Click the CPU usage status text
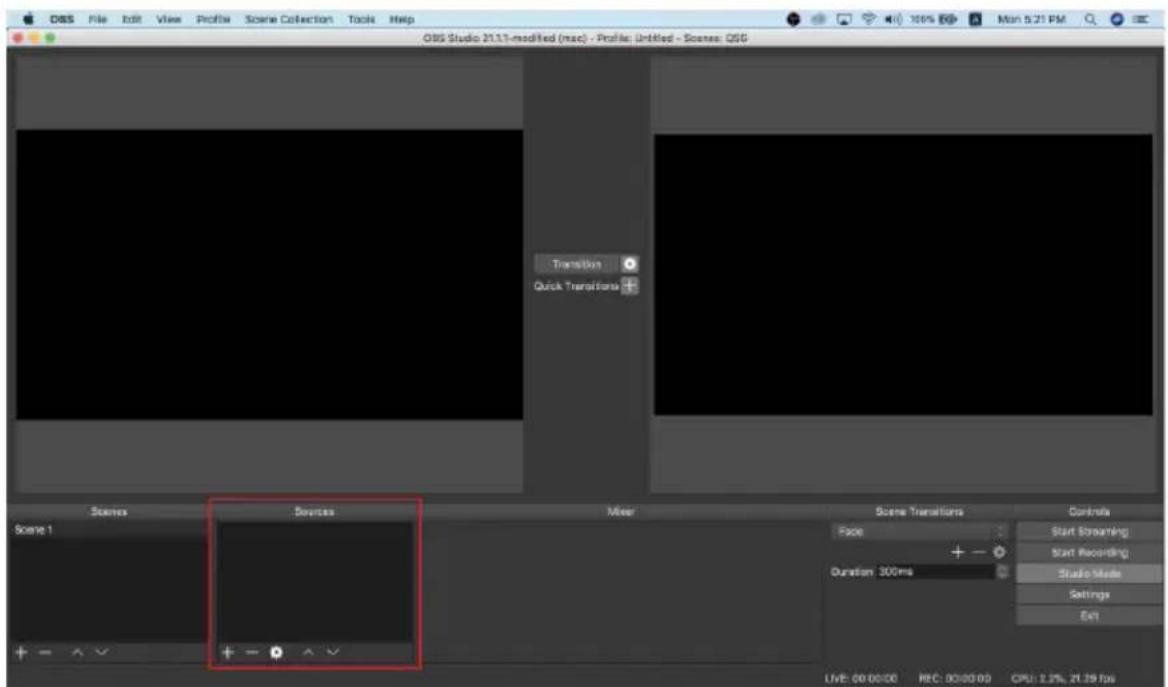Image resolution: width=1168 pixels, height=687 pixels. coord(1063,678)
